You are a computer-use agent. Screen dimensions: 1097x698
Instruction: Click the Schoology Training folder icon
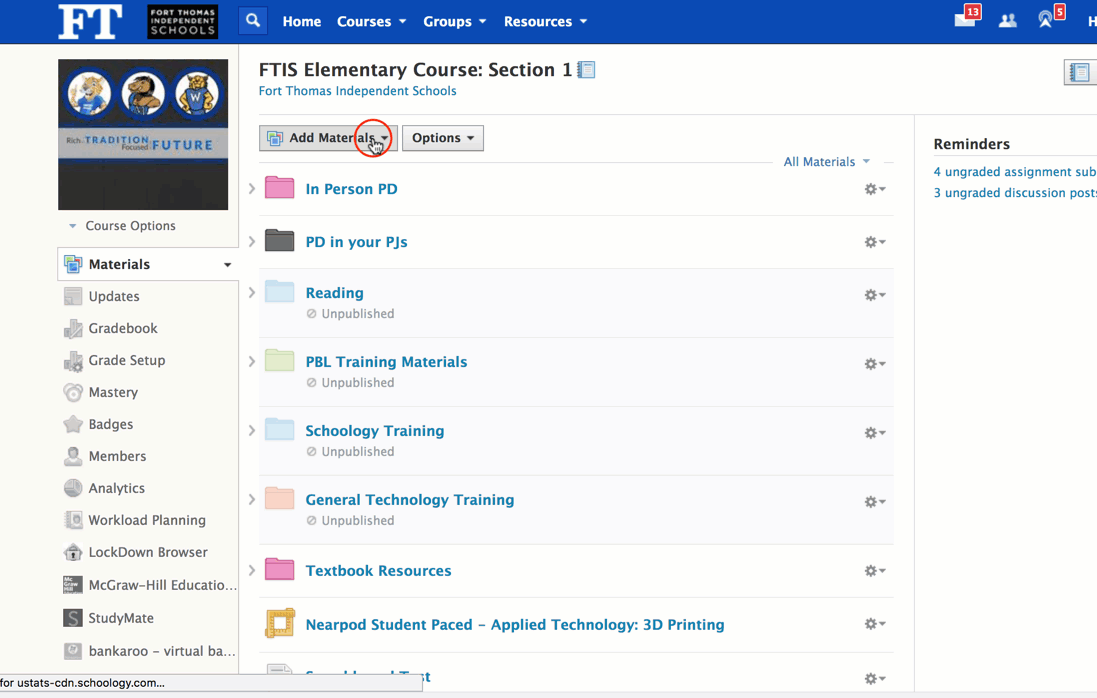(x=279, y=429)
